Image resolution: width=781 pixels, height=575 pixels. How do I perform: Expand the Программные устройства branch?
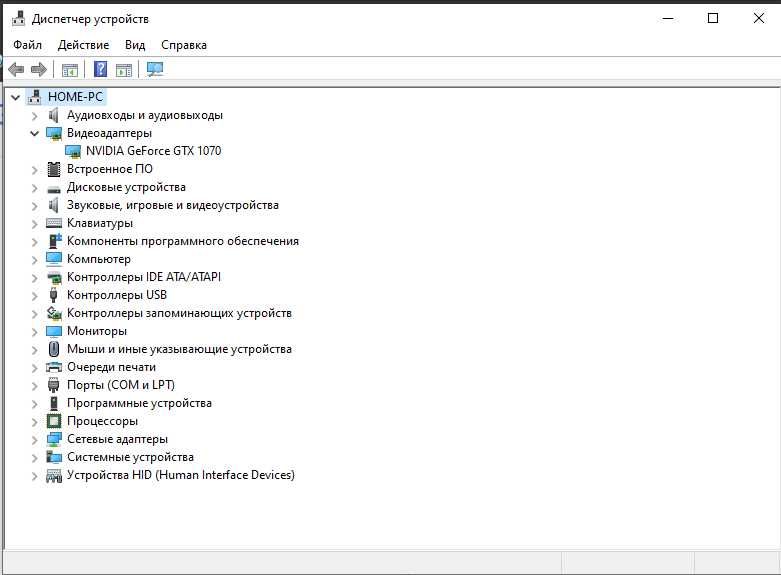click(34, 404)
